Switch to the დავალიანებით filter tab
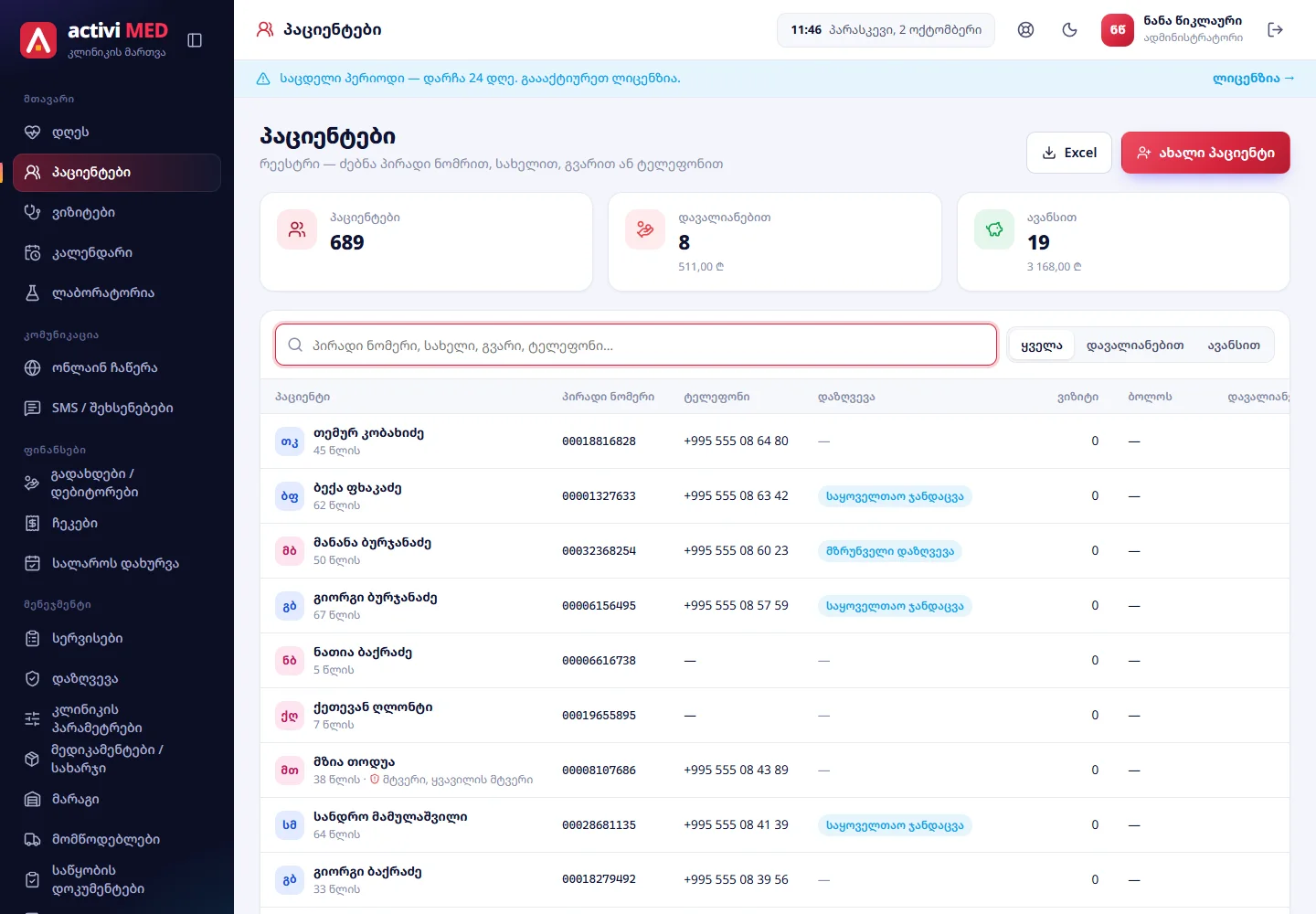Image resolution: width=1316 pixels, height=914 pixels. tap(1135, 345)
